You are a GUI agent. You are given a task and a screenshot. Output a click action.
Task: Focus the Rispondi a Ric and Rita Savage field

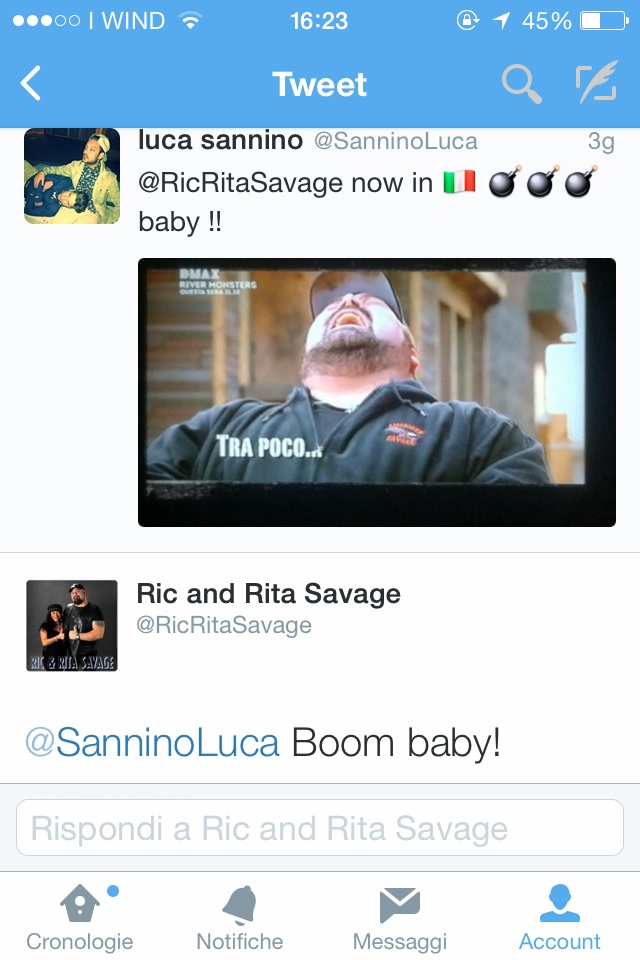point(320,827)
